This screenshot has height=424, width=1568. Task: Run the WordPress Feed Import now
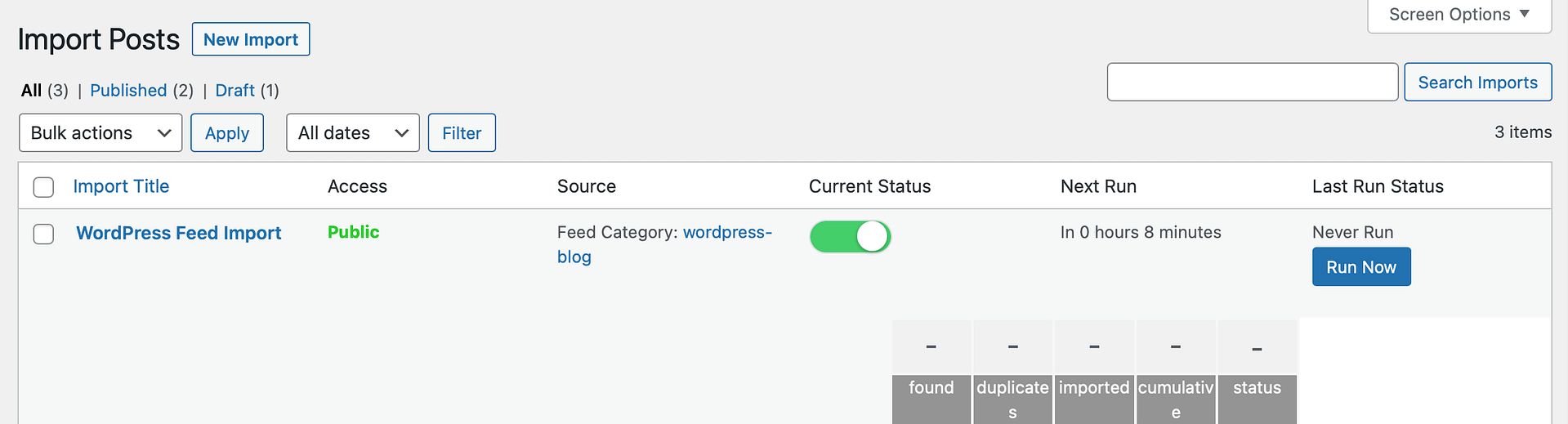click(1361, 267)
